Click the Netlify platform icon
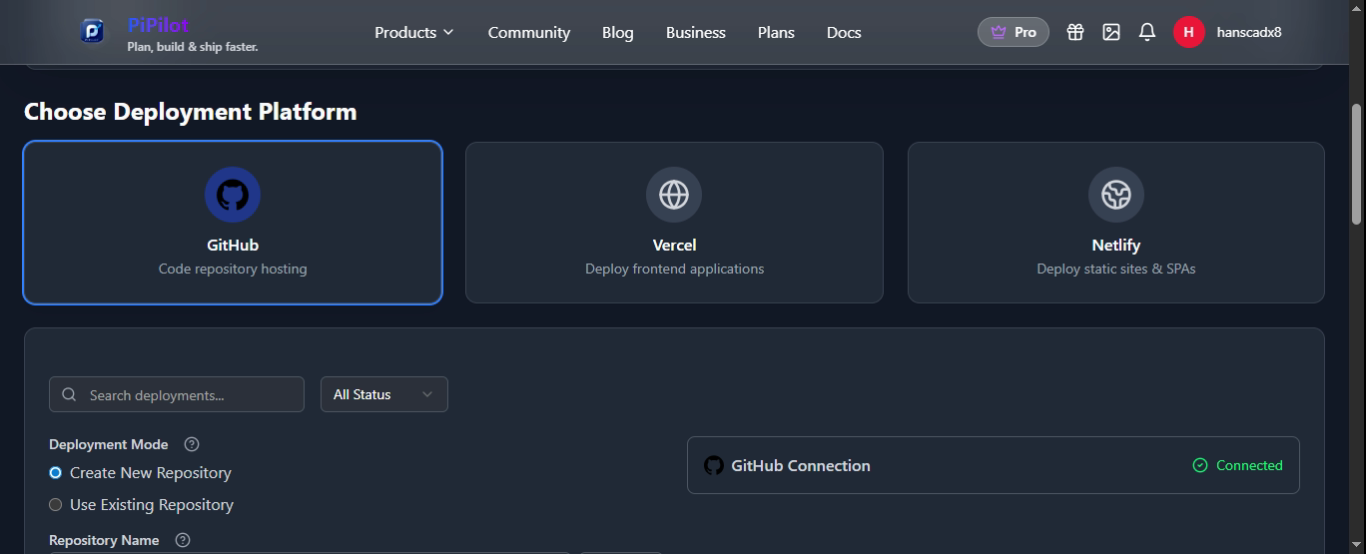 click(1116, 194)
